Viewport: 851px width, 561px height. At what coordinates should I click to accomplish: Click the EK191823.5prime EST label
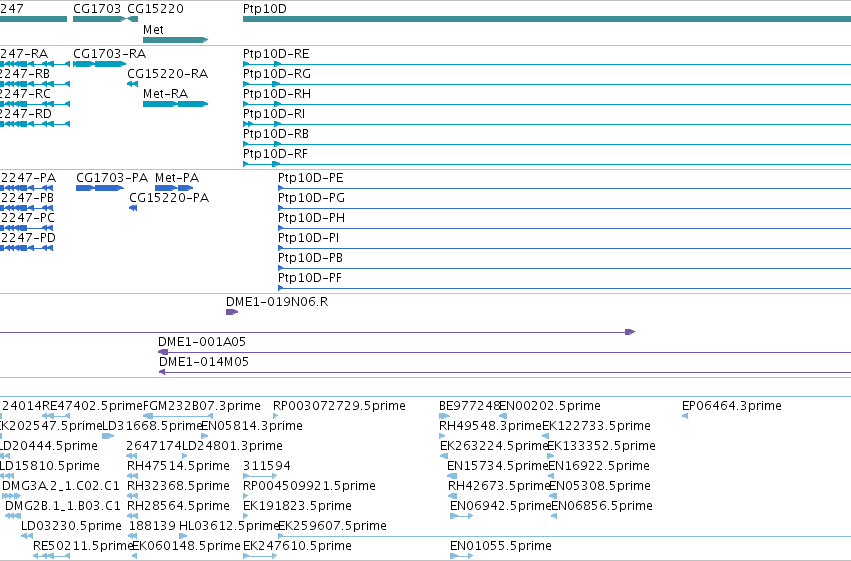[x=297, y=506]
